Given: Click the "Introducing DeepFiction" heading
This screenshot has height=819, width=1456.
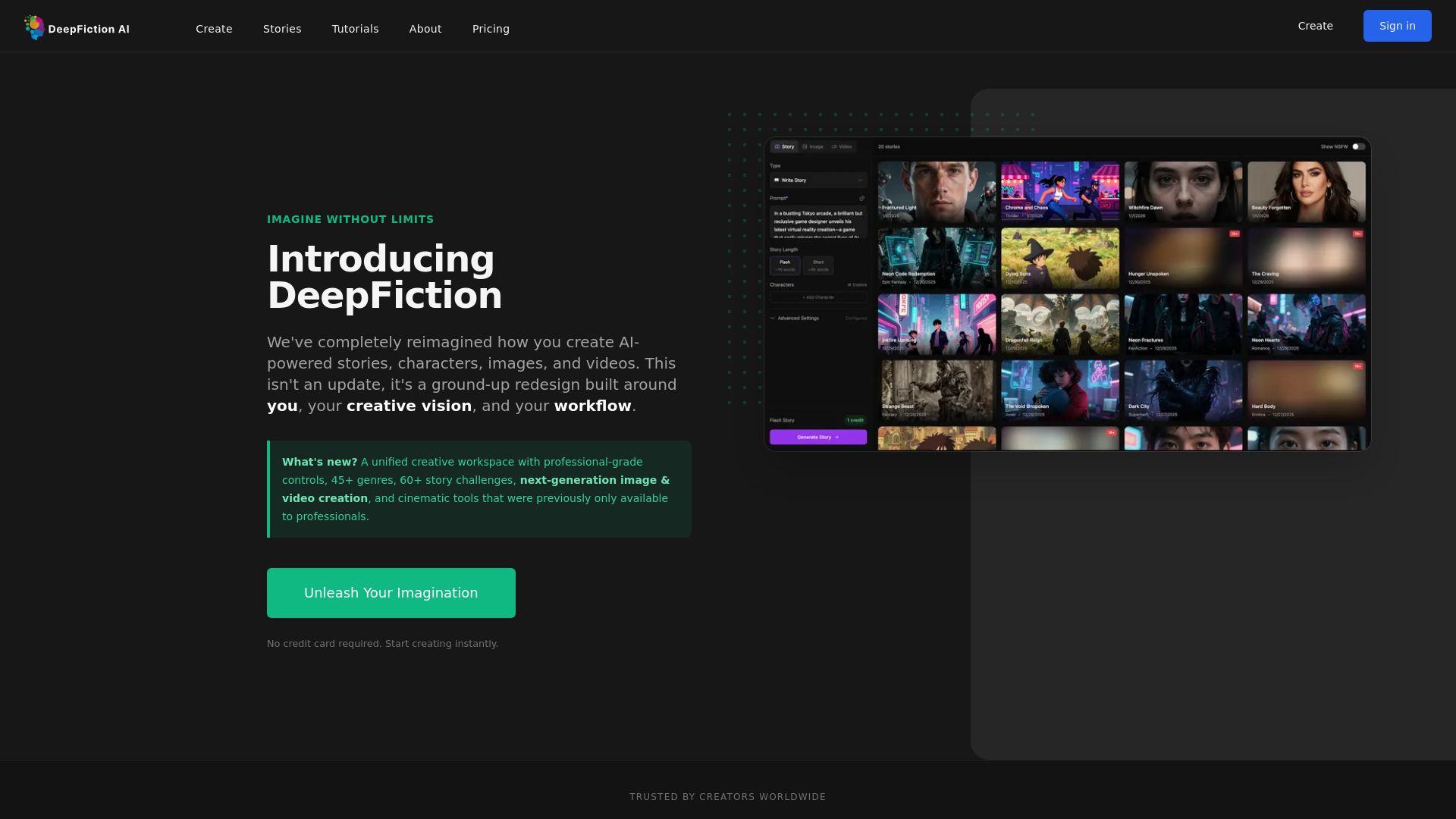Looking at the screenshot, I should point(384,277).
